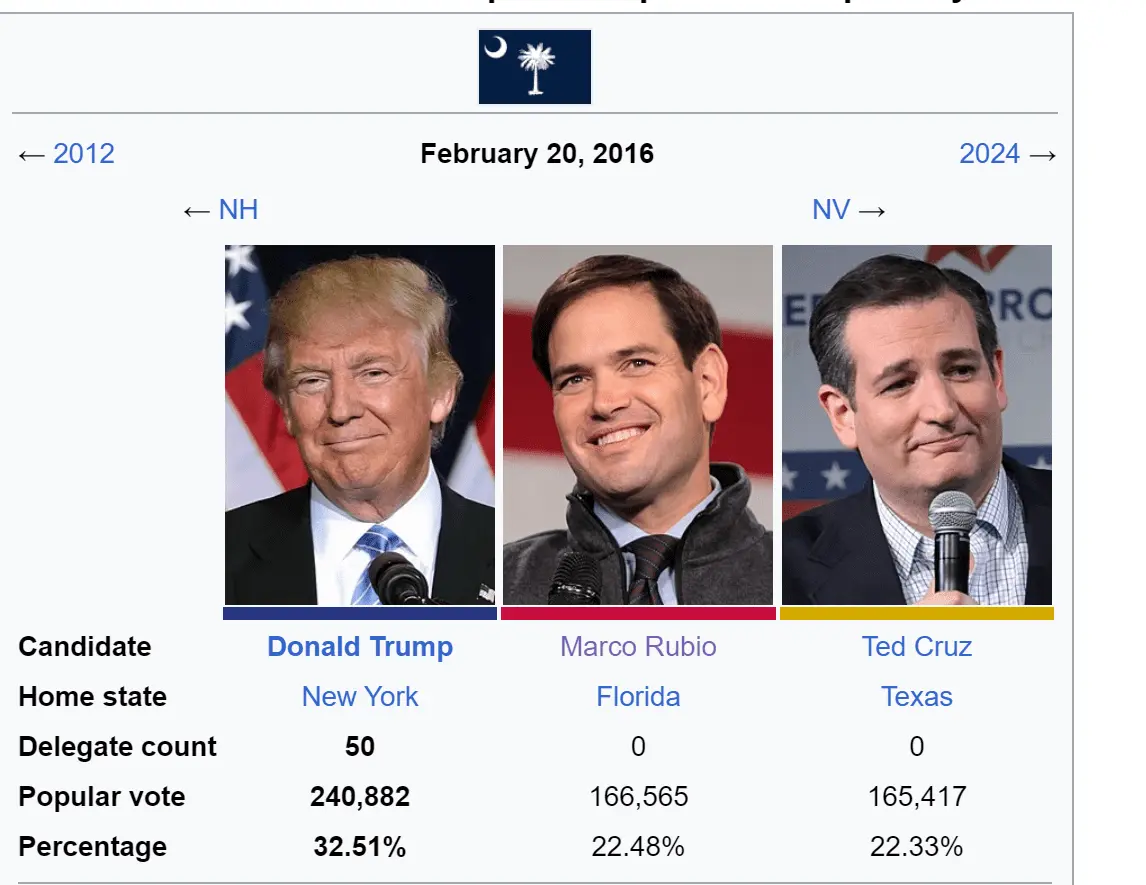Go to the 2012 primary link
Image resolution: width=1146 pixels, height=885 pixels.
point(84,154)
